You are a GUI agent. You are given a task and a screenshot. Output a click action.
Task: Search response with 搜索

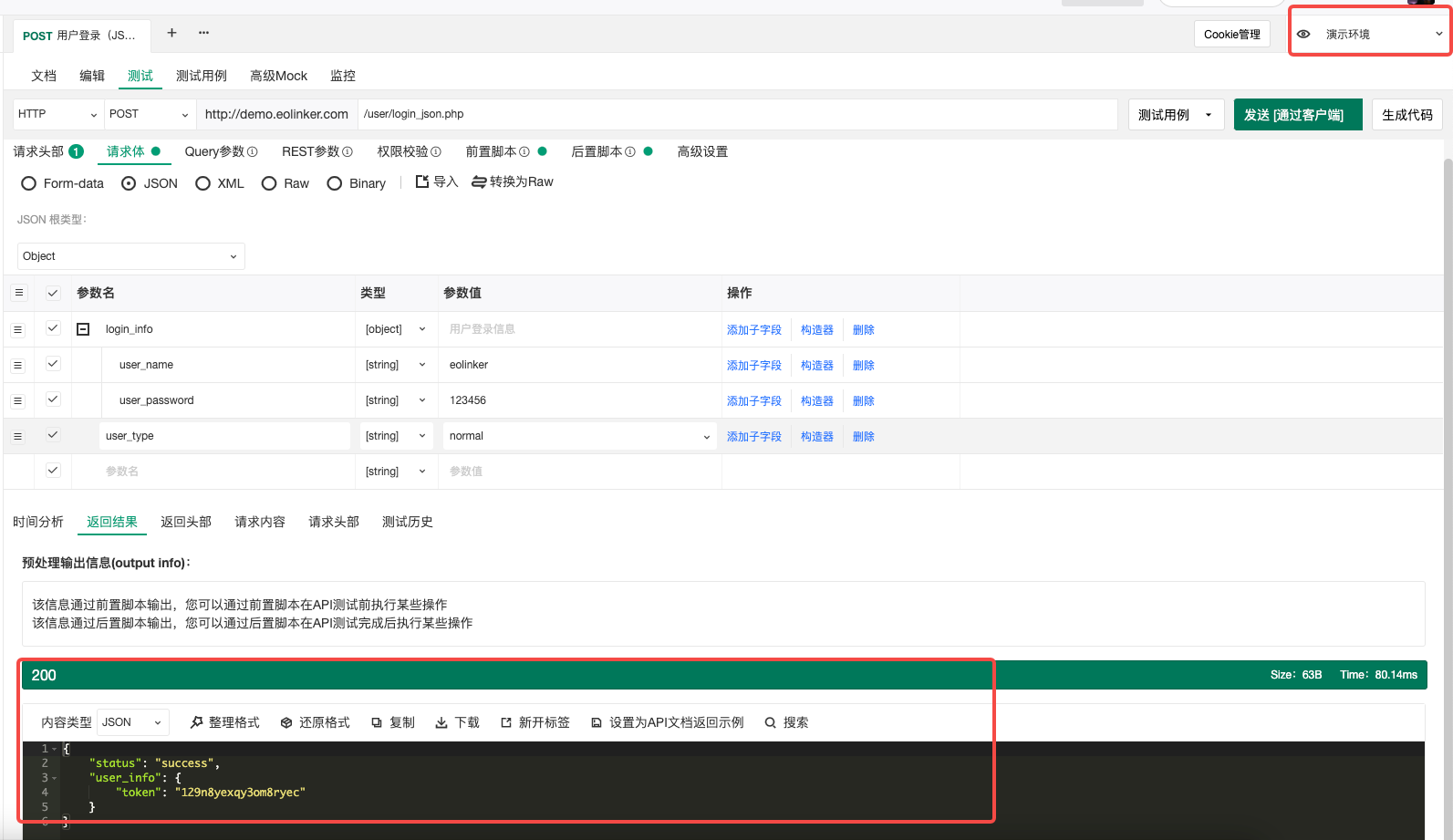point(786,722)
